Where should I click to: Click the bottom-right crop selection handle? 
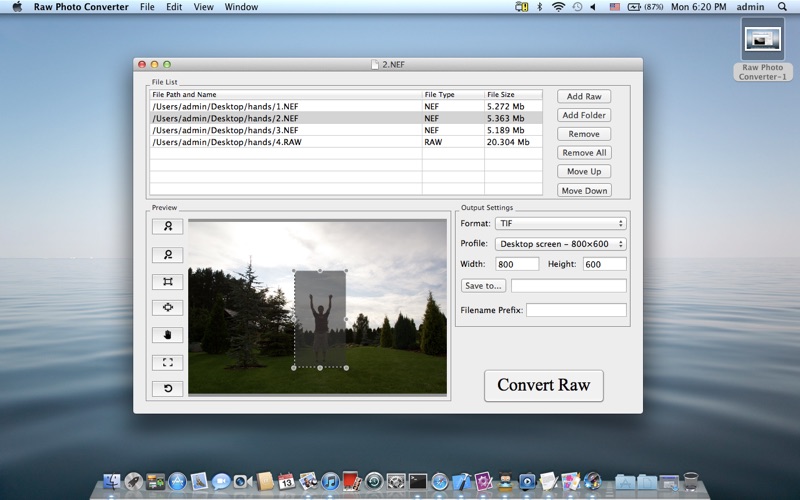coord(346,367)
